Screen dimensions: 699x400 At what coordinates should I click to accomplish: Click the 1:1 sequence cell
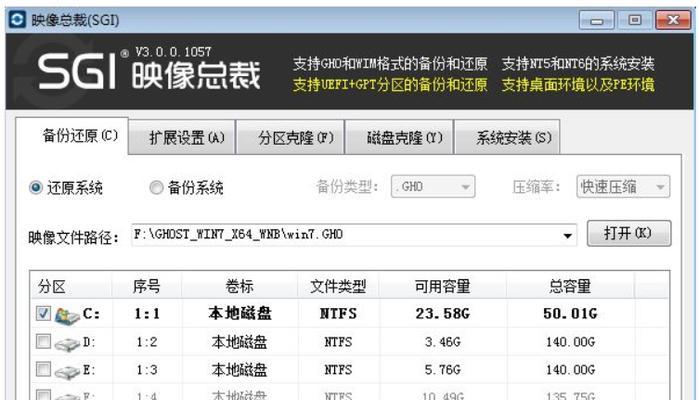tap(147, 314)
